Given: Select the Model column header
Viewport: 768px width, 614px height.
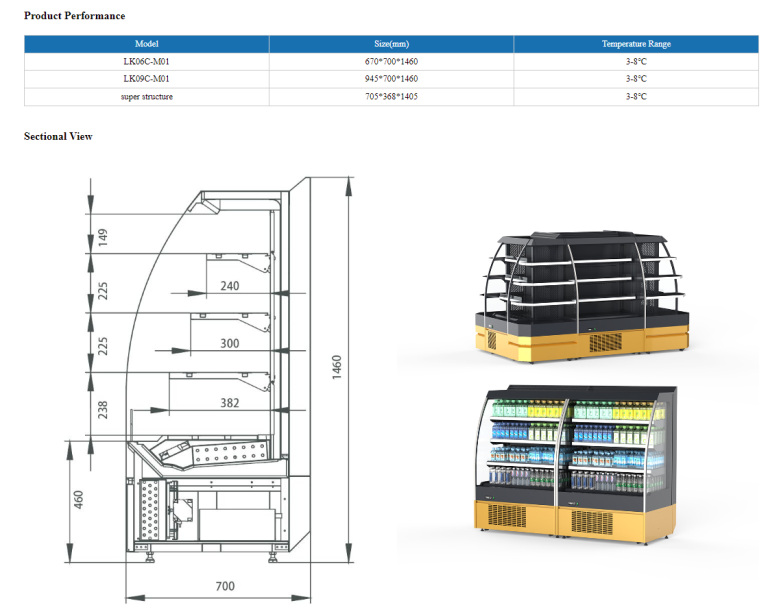Looking at the screenshot, I should 147,44.
